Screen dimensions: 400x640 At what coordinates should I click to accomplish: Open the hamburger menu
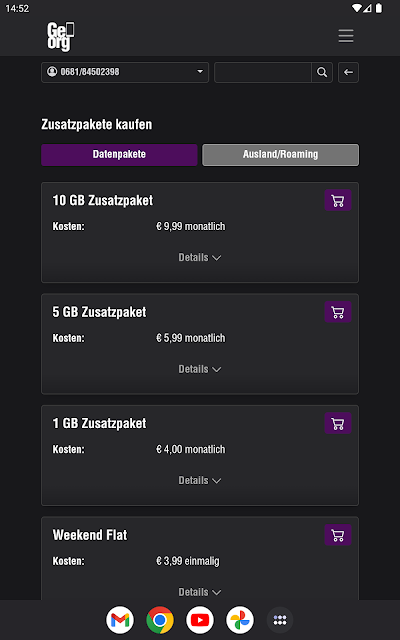[346, 36]
